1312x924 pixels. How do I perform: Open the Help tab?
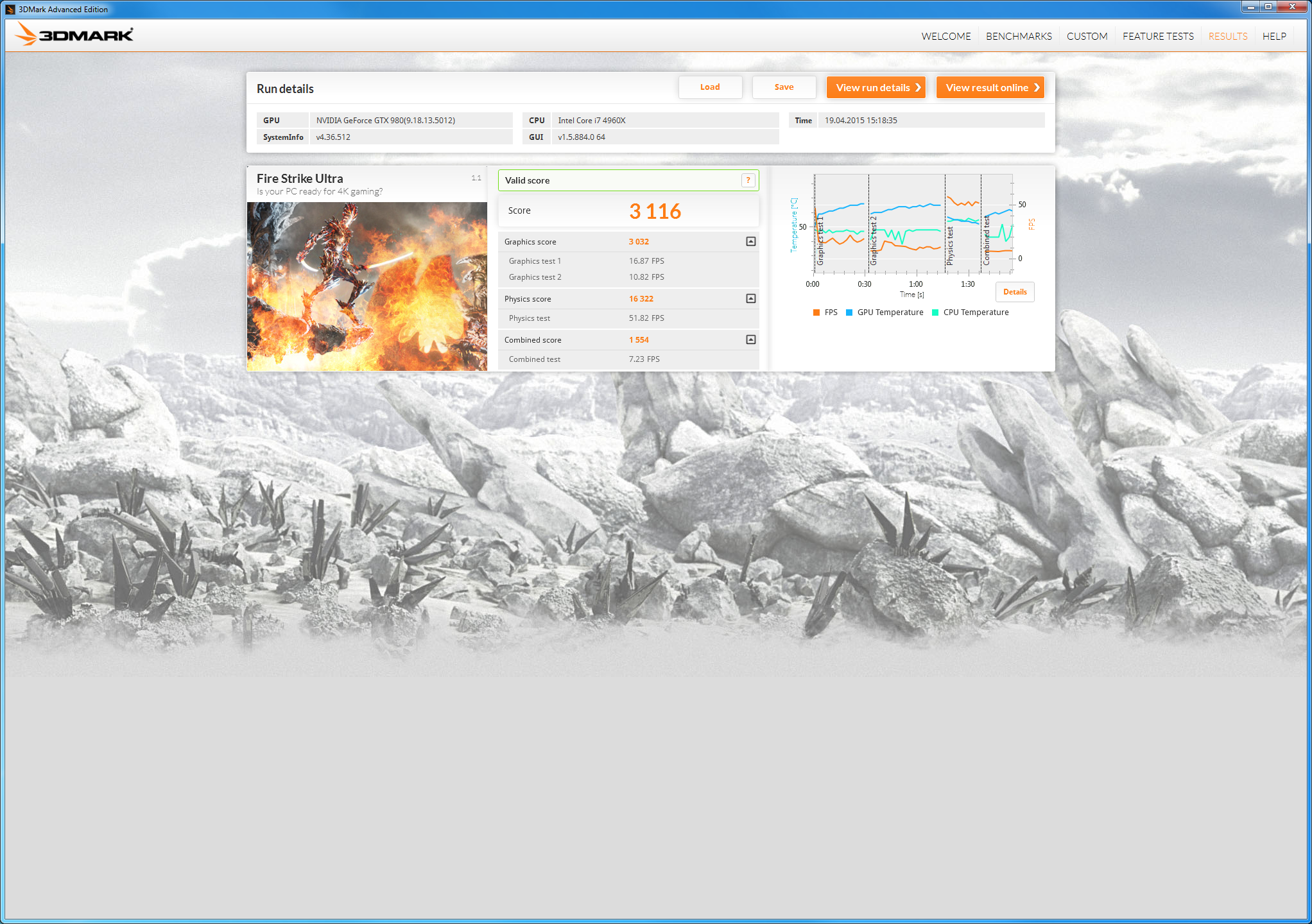(x=1274, y=37)
